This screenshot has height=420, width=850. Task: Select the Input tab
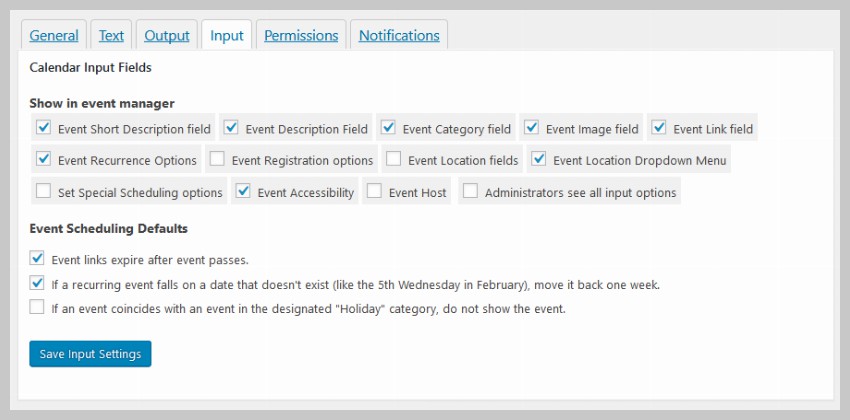click(226, 35)
